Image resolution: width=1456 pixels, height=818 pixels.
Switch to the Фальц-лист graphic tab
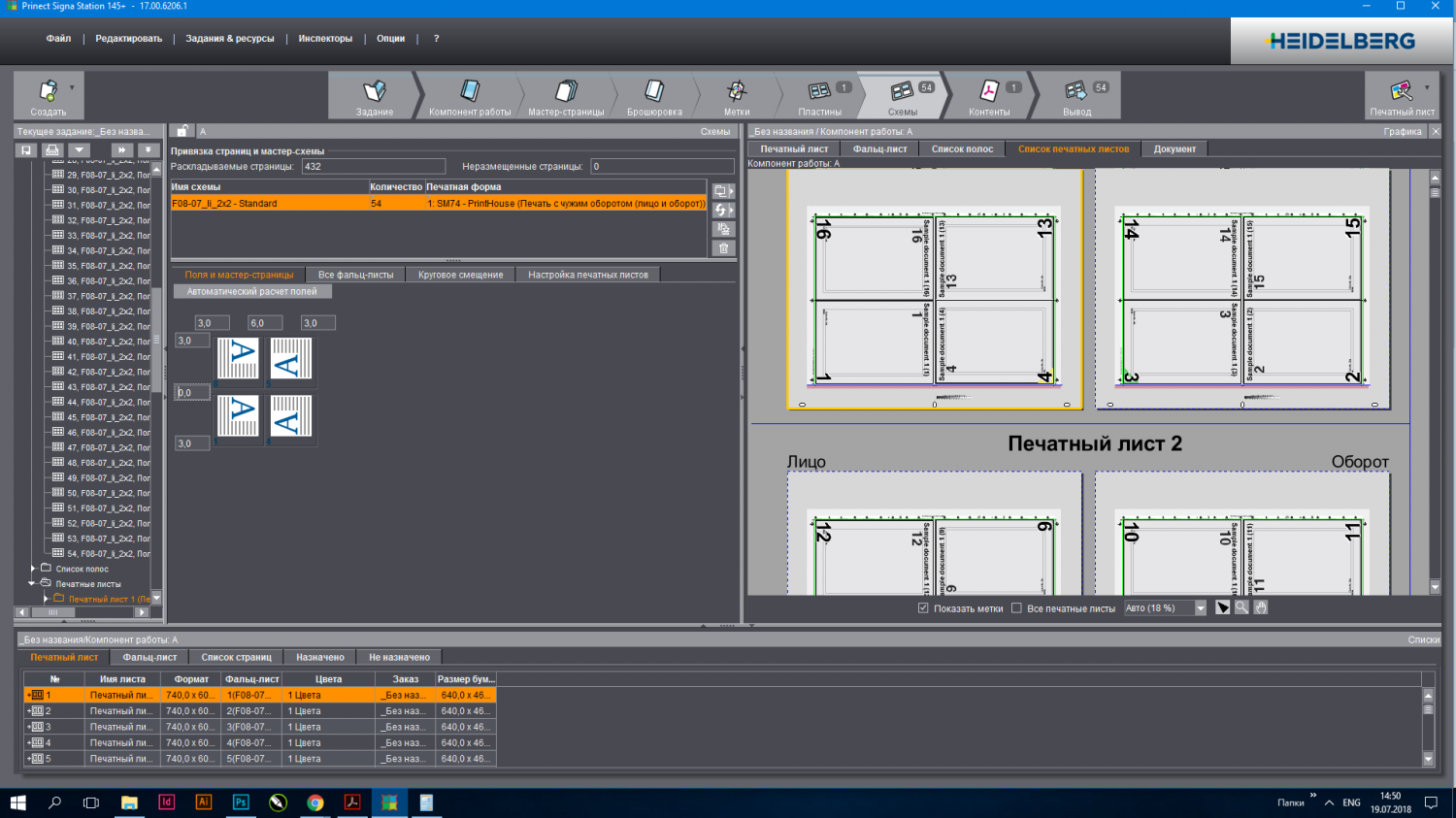(x=879, y=149)
